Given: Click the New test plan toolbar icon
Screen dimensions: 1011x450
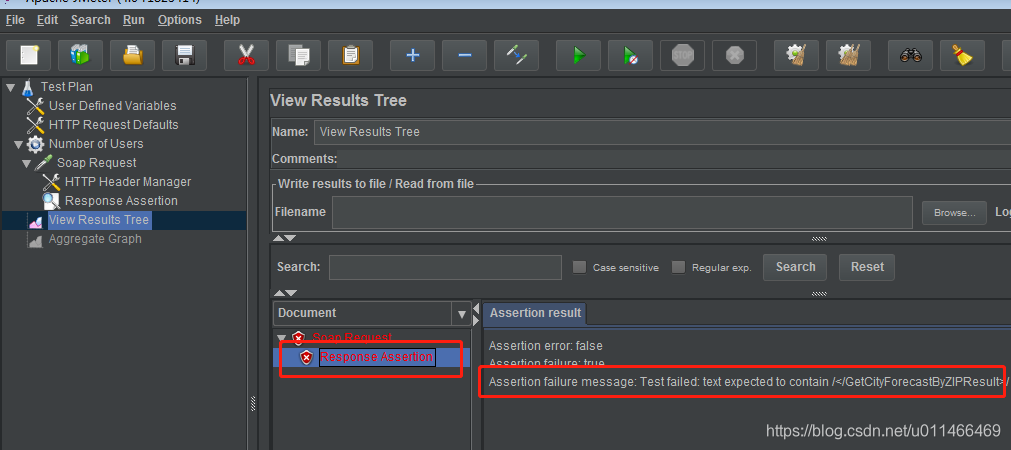Looking at the screenshot, I should pyautogui.click(x=28, y=55).
